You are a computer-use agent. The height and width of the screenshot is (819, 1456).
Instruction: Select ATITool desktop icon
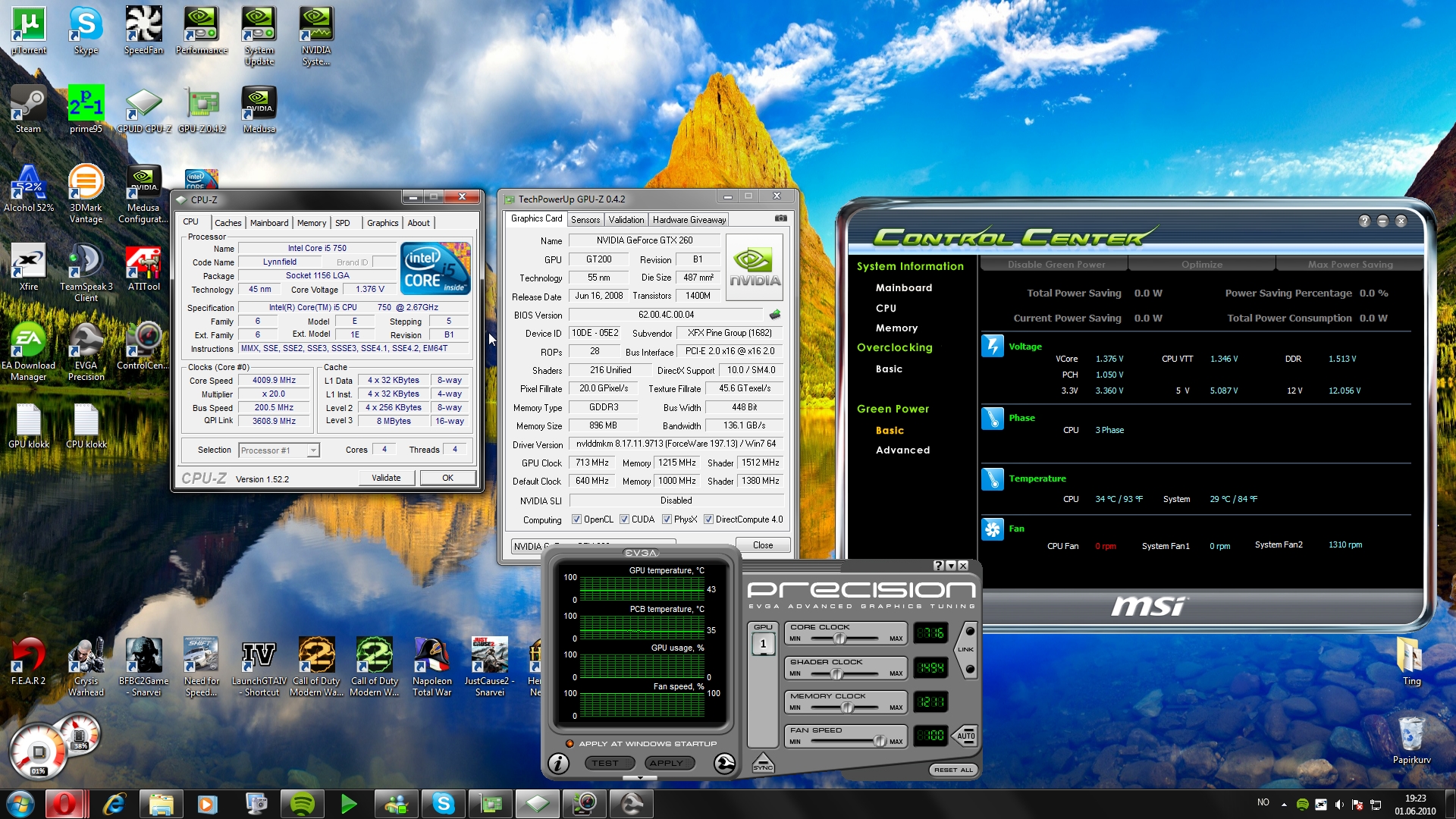(x=143, y=267)
